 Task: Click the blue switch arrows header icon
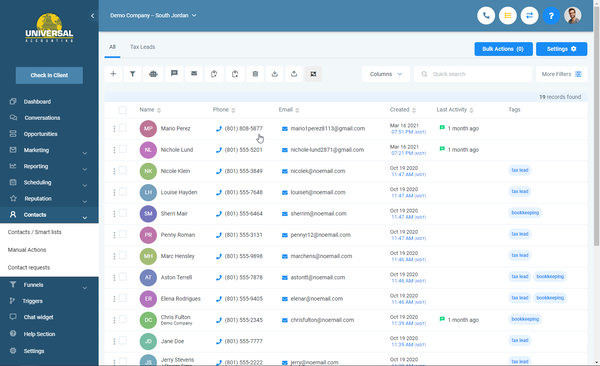click(x=530, y=16)
